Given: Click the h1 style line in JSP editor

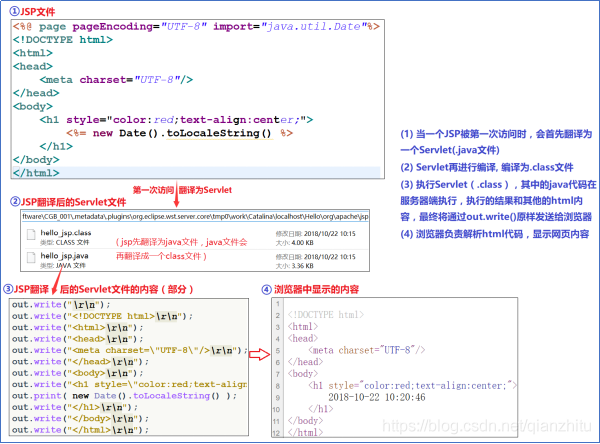Looking at the screenshot, I should 176,120.
